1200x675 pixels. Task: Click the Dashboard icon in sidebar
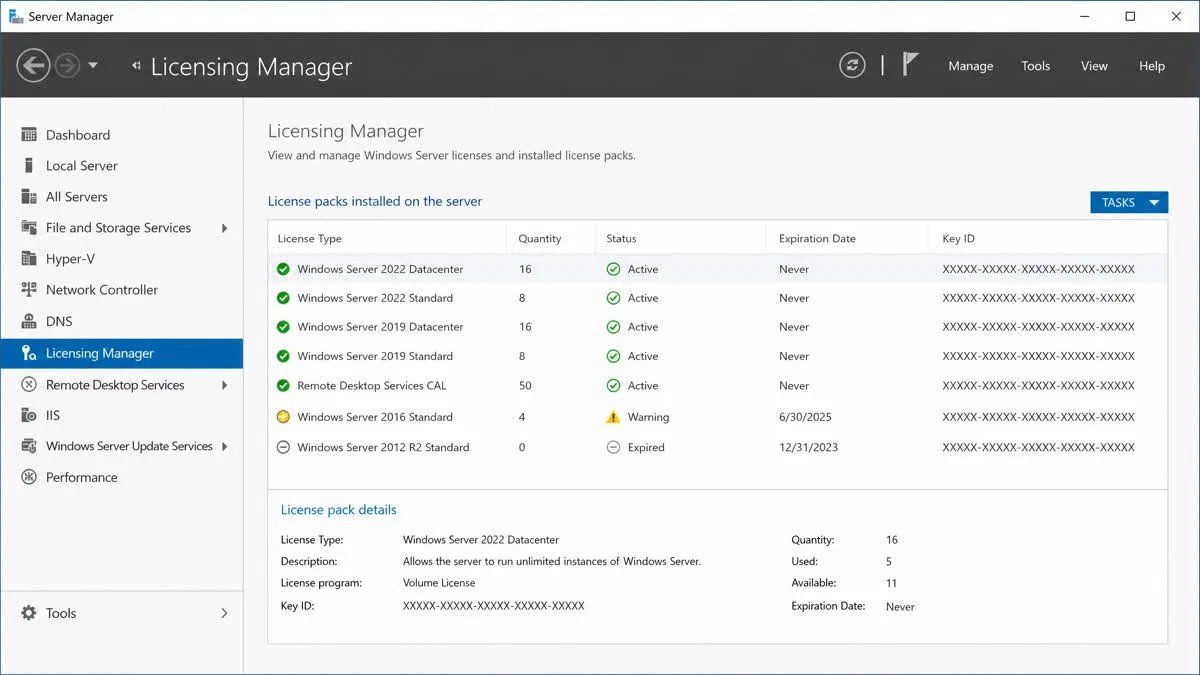[x=29, y=135]
